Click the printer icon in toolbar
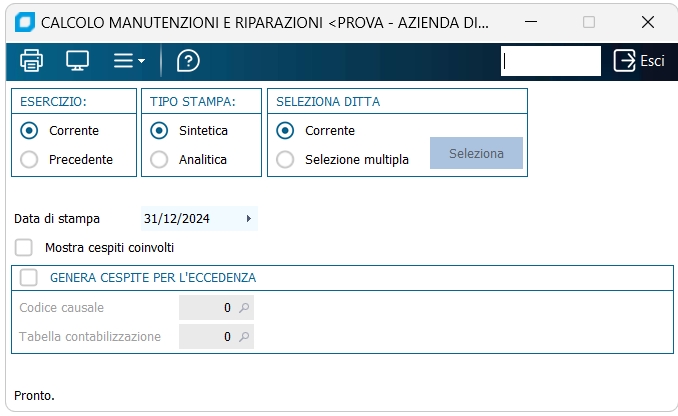Image resolution: width=678 pixels, height=416 pixels. coord(32,61)
